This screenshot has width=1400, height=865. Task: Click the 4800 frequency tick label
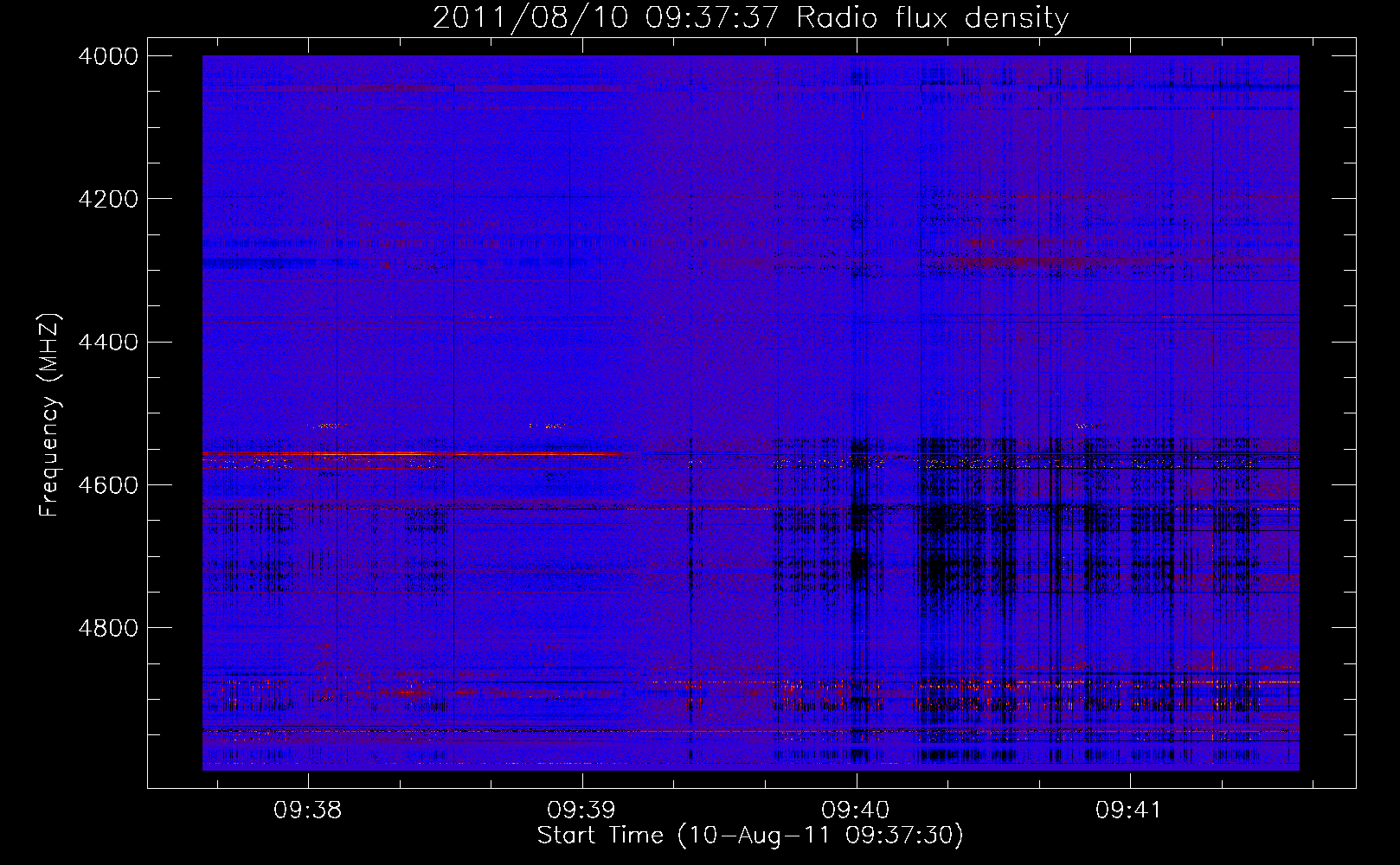pyautogui.click(x=108, y=628)
